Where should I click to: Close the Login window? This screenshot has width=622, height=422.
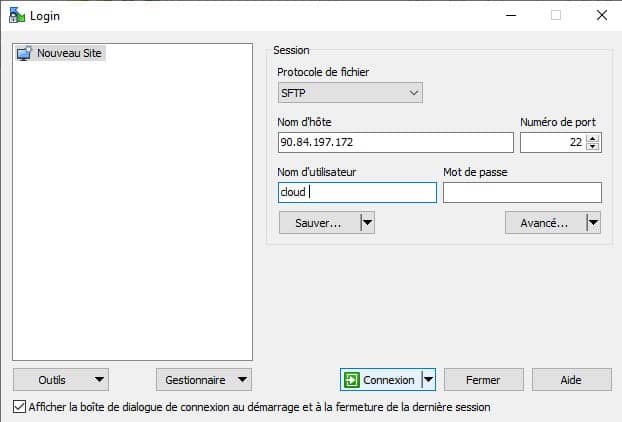coord(602,15)
